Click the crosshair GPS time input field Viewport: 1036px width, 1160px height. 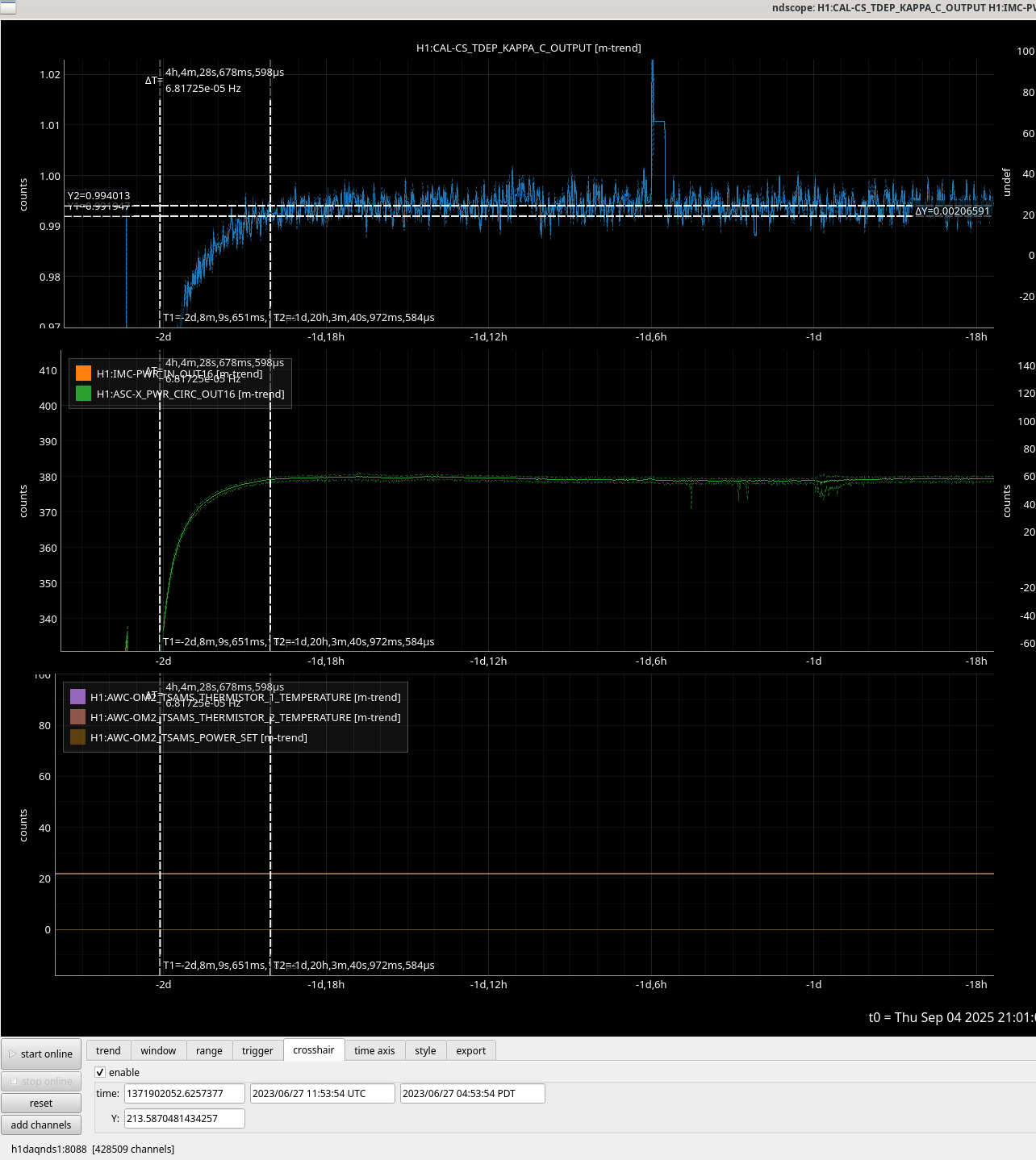pos(184,1093)
